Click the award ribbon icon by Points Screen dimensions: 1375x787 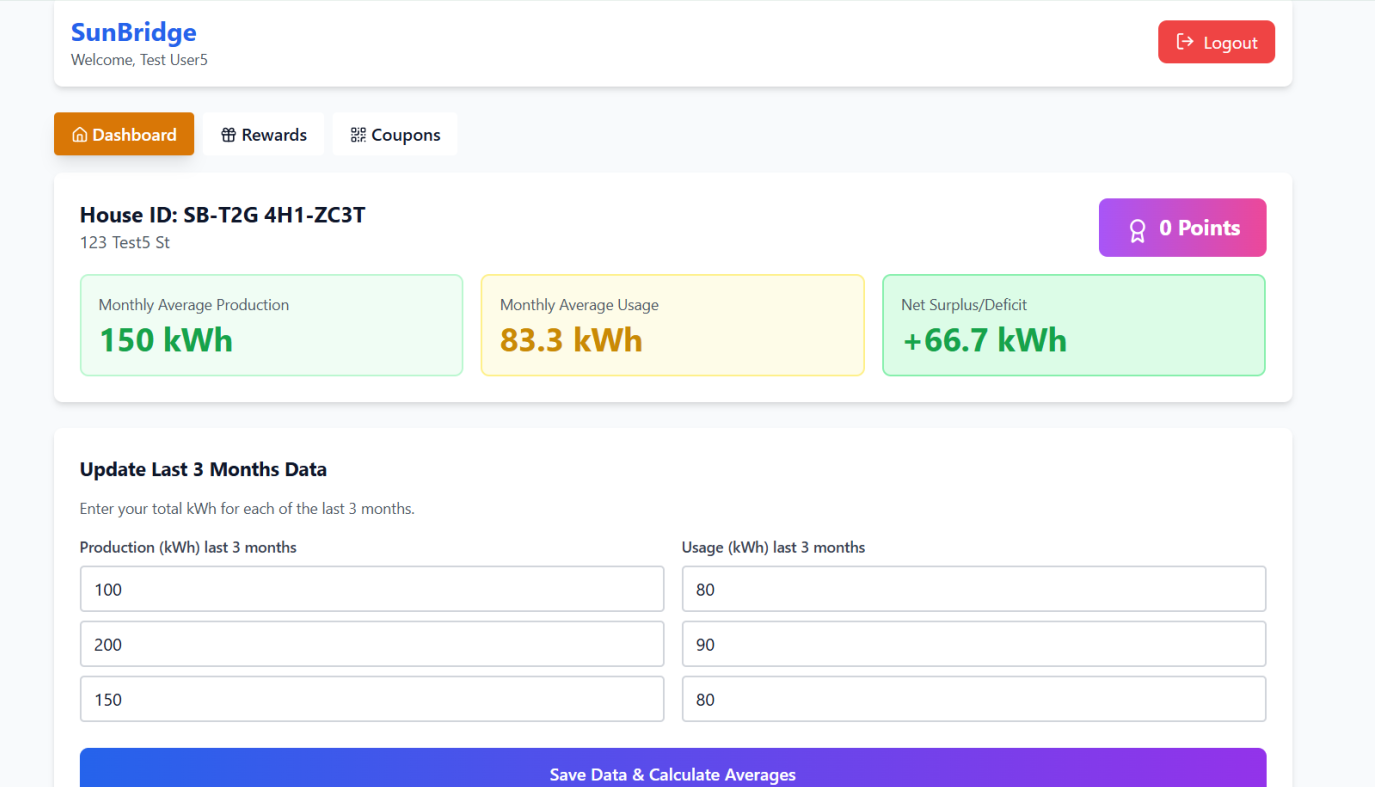(1137, 231)
